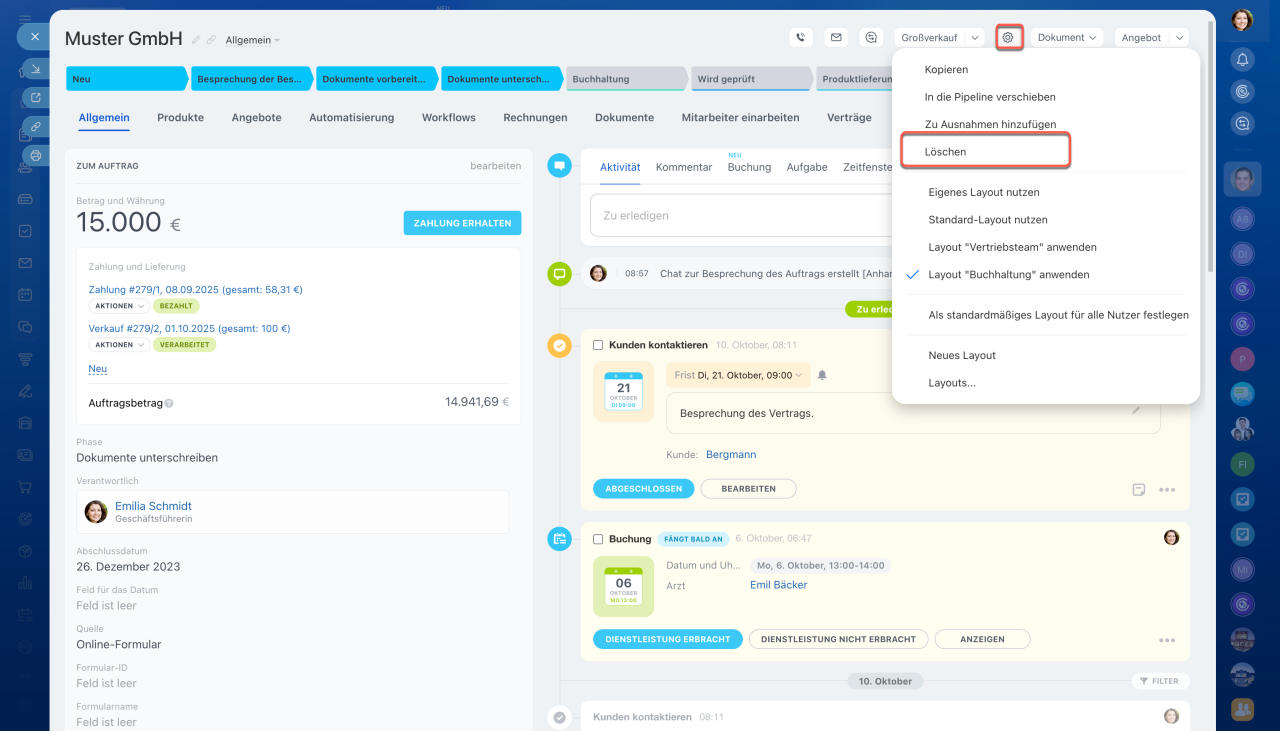Click the email envelope icon in header
Image resolution: width=1280 pixels, height=731 pixels.
[836, 38]
